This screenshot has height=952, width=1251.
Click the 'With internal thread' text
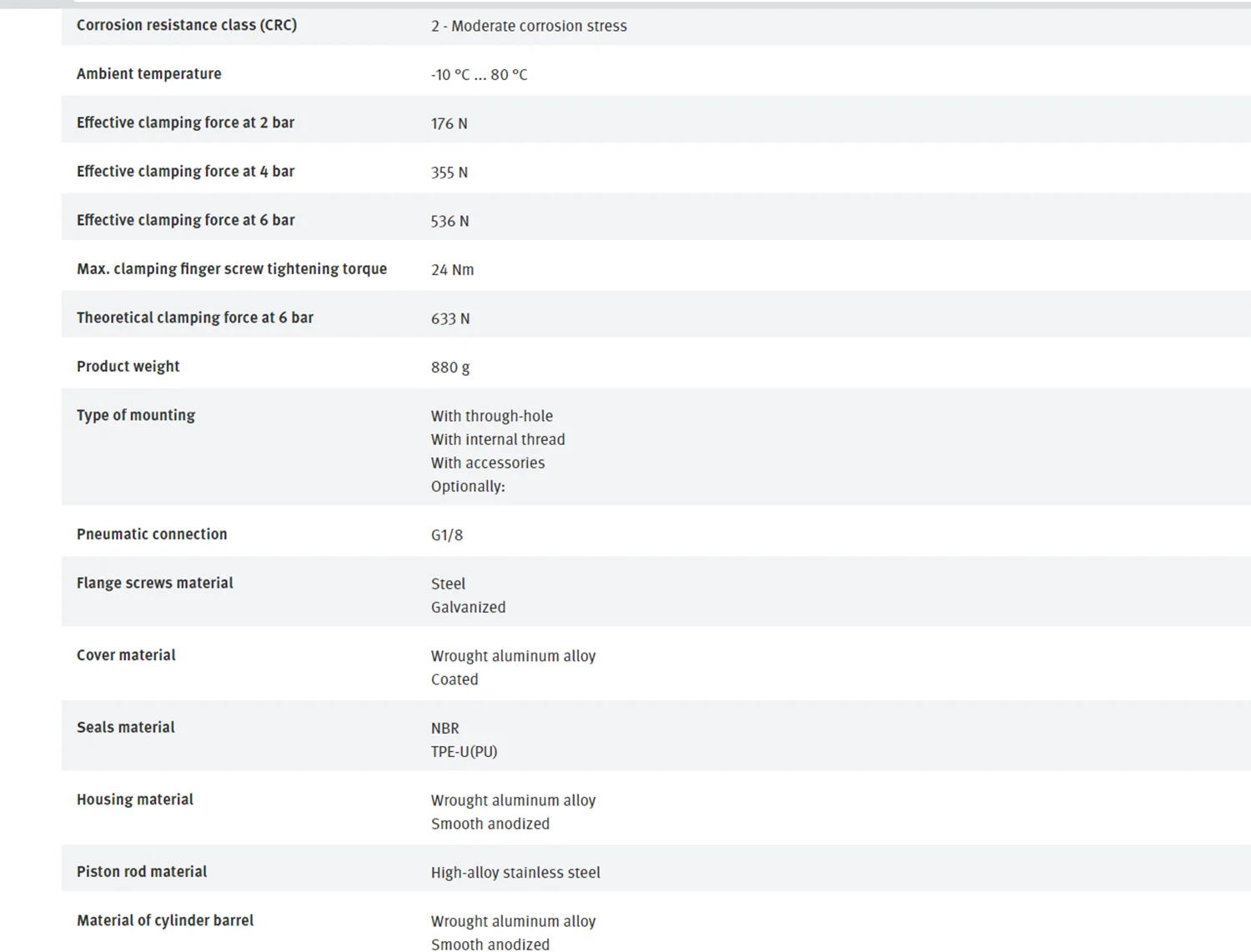pyautogui.click(x=498, y=439)
